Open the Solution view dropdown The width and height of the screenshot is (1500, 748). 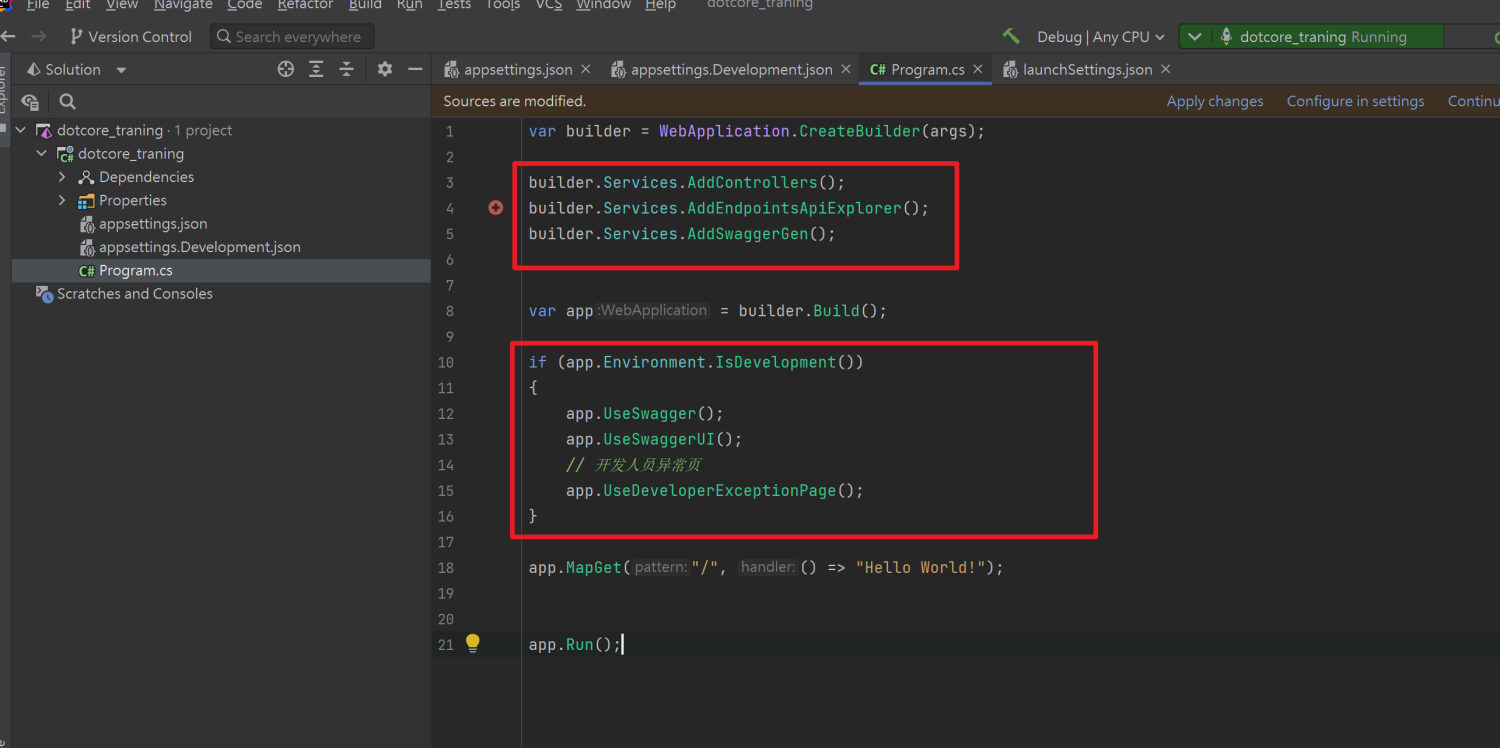click(121, 70)
